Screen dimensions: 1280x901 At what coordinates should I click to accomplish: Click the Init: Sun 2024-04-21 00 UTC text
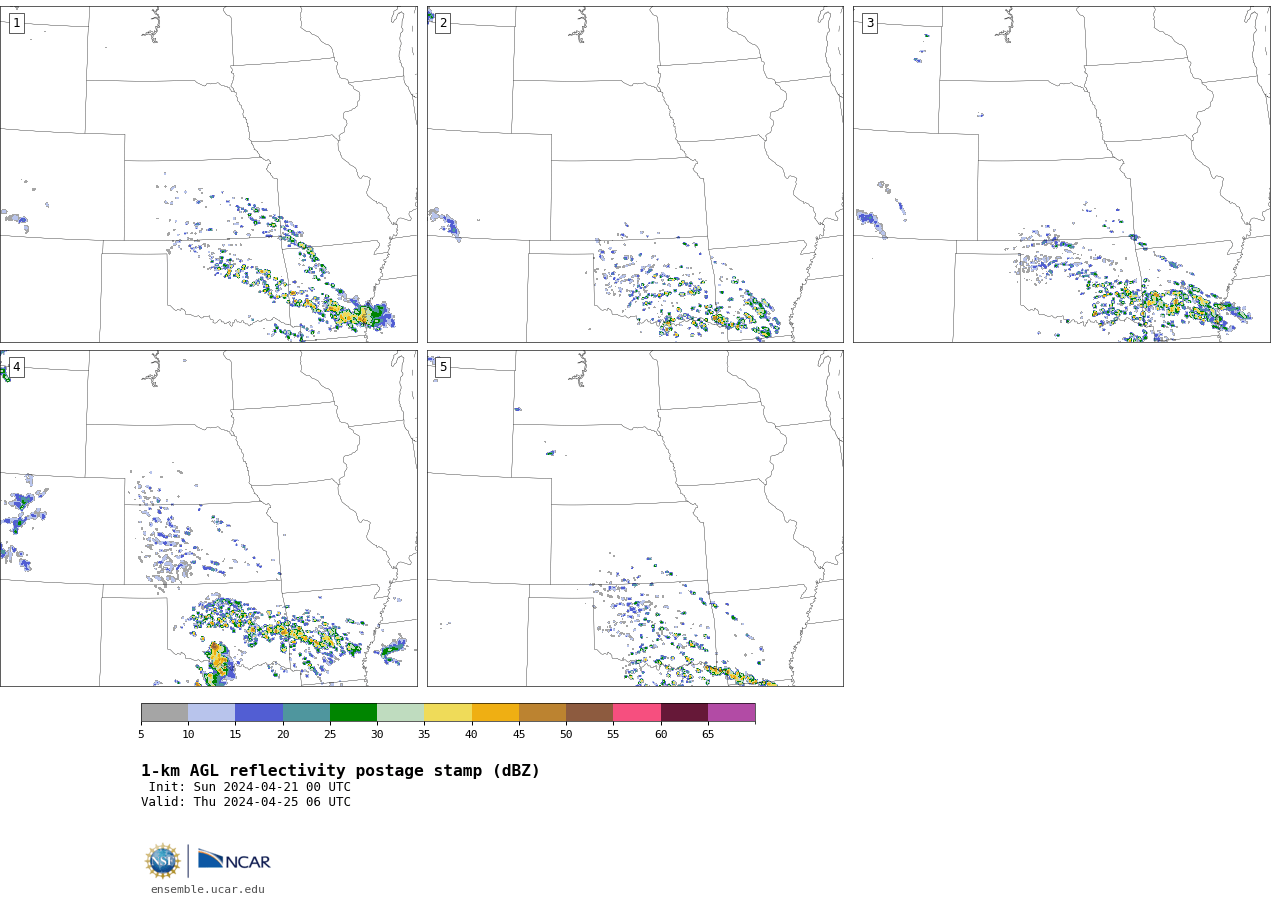pyautogui.click(x=250, y=787)
